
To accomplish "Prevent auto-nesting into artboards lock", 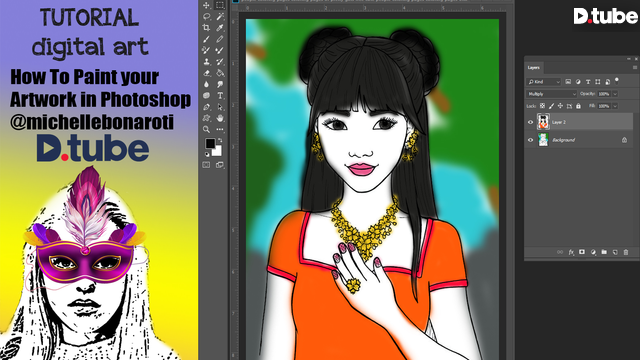I will pos(569,106).
